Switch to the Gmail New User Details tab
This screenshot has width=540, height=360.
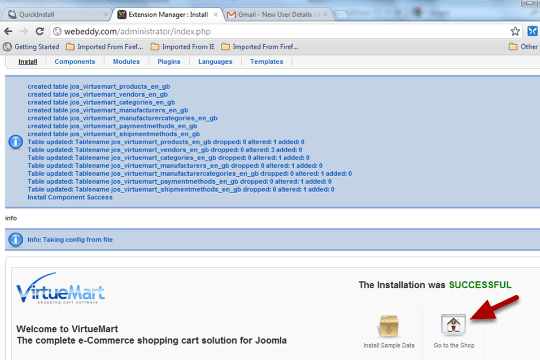tap(277, 14)
